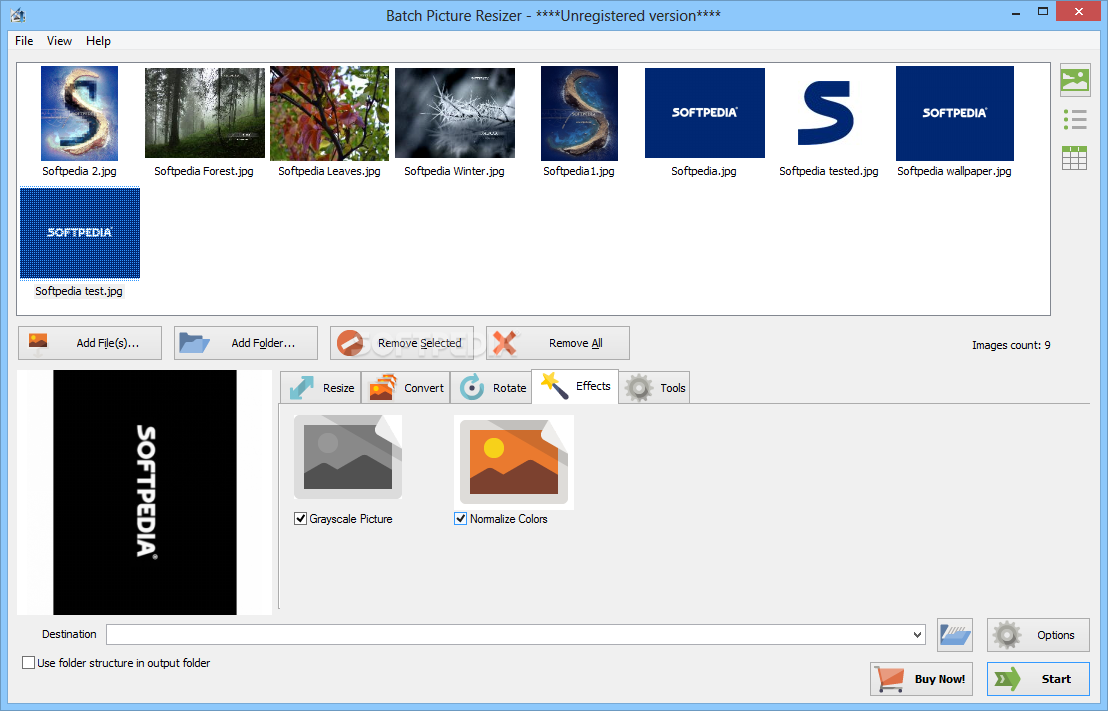Open the View menu
This screenshot has height=711, width=1108.
(59, 41)
